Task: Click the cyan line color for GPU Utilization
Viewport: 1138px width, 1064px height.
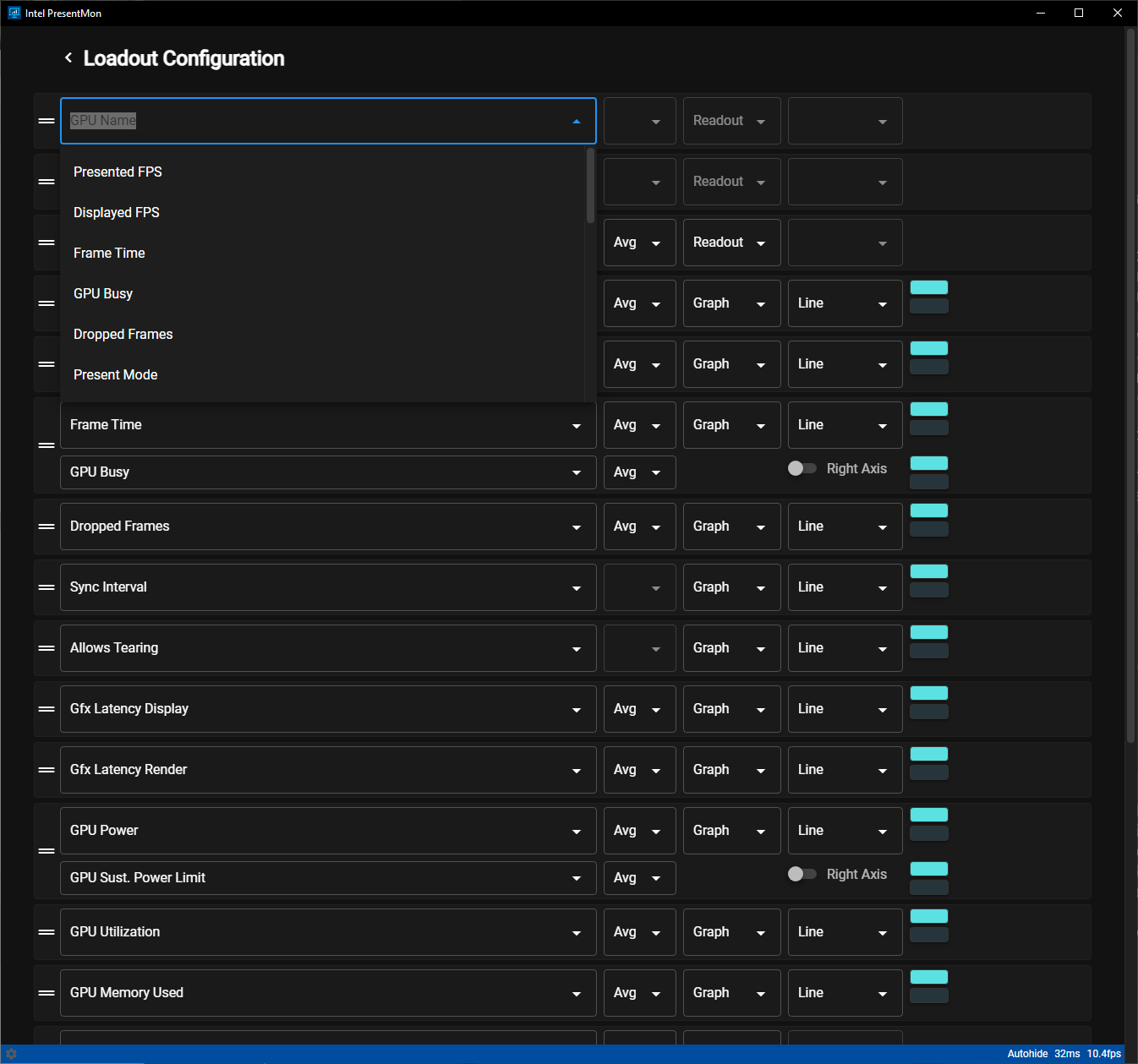Action: 929,916
